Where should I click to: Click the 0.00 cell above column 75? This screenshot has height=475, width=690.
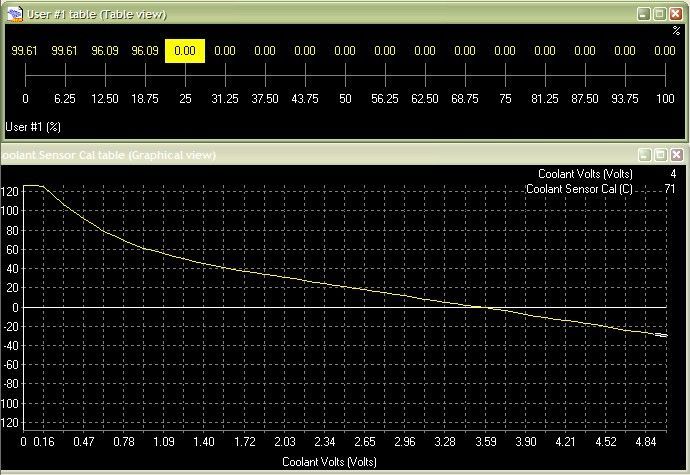point(505,51)
